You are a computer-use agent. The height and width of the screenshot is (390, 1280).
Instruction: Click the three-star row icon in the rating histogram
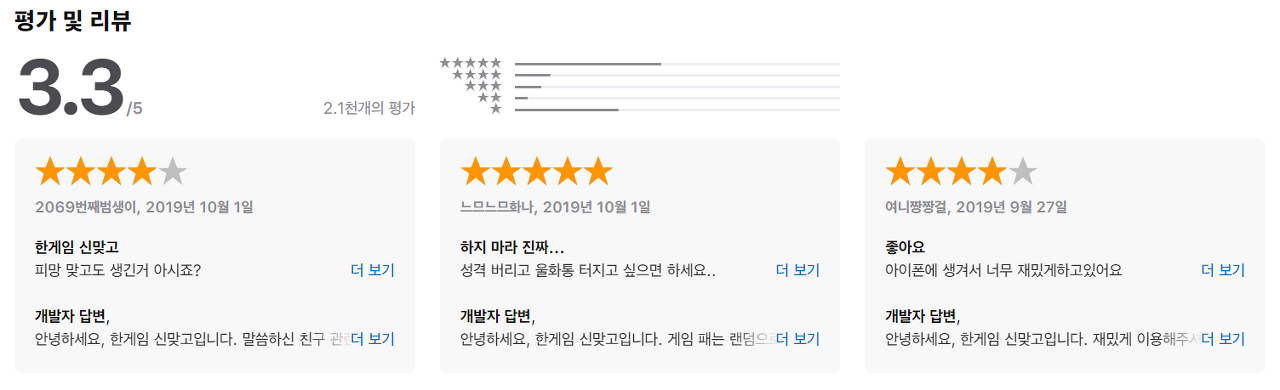point(484,86)
